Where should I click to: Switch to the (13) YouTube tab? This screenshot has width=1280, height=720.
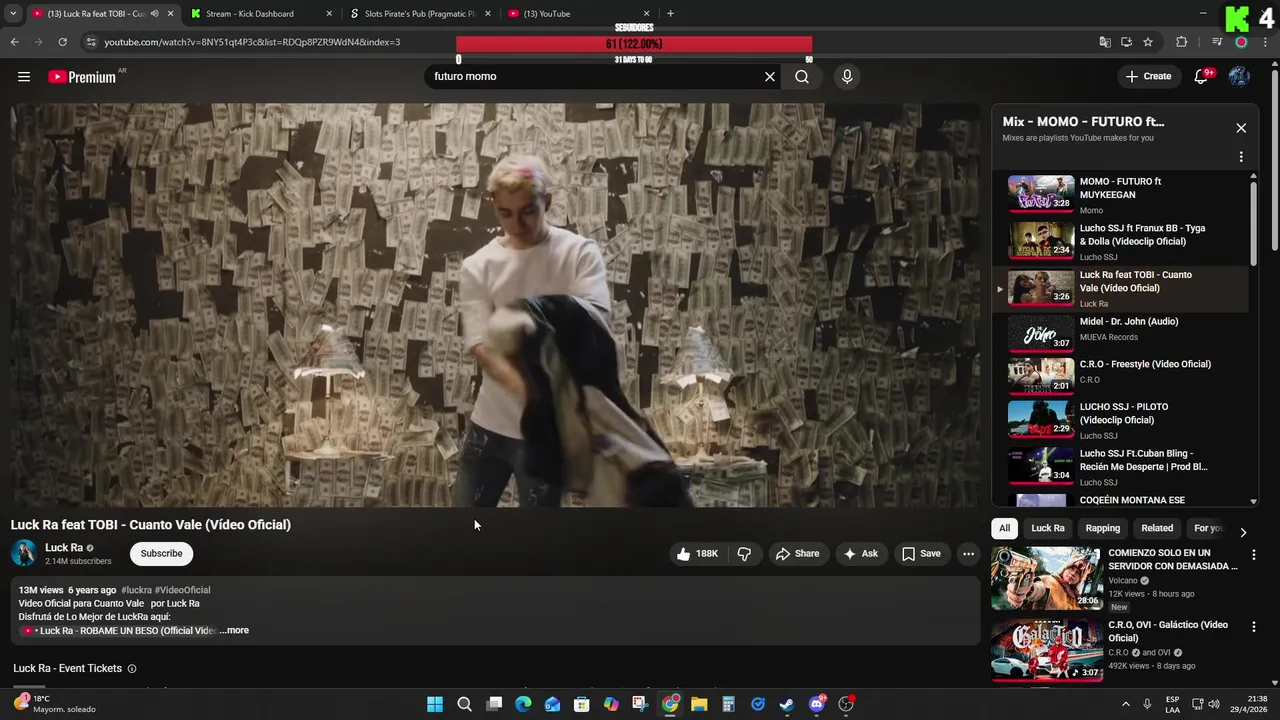(x=578, y=14)
